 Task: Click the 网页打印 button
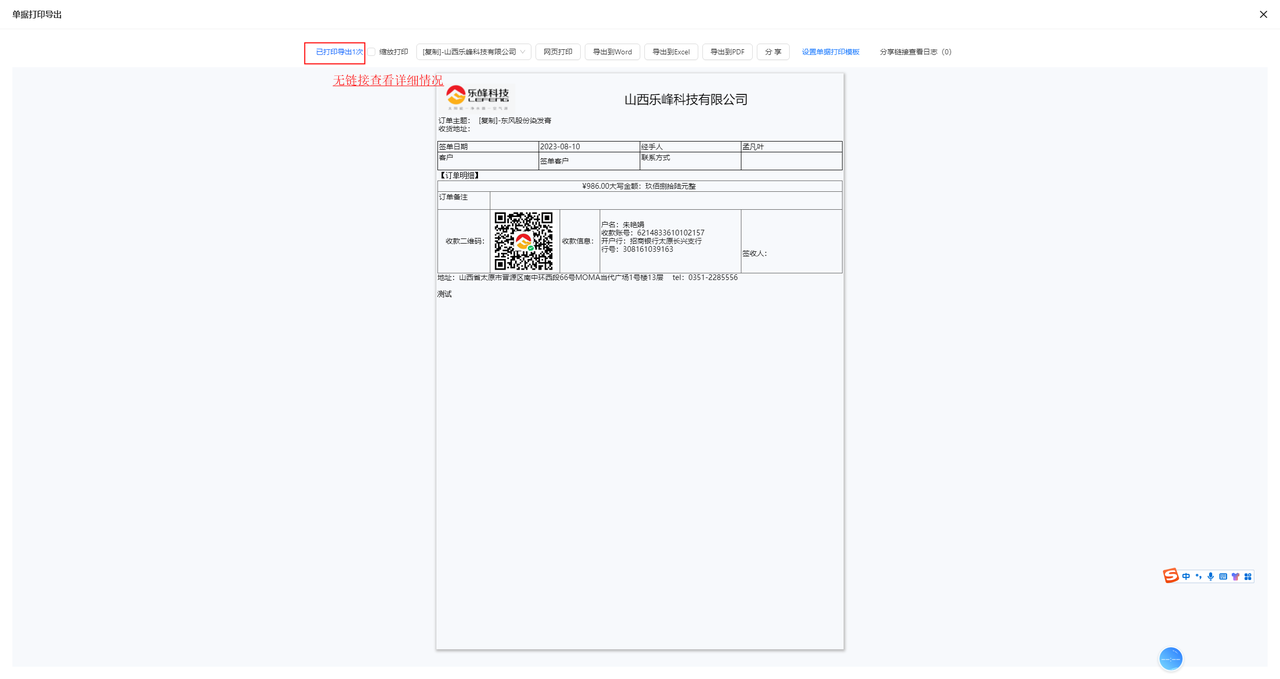(558, 52)
